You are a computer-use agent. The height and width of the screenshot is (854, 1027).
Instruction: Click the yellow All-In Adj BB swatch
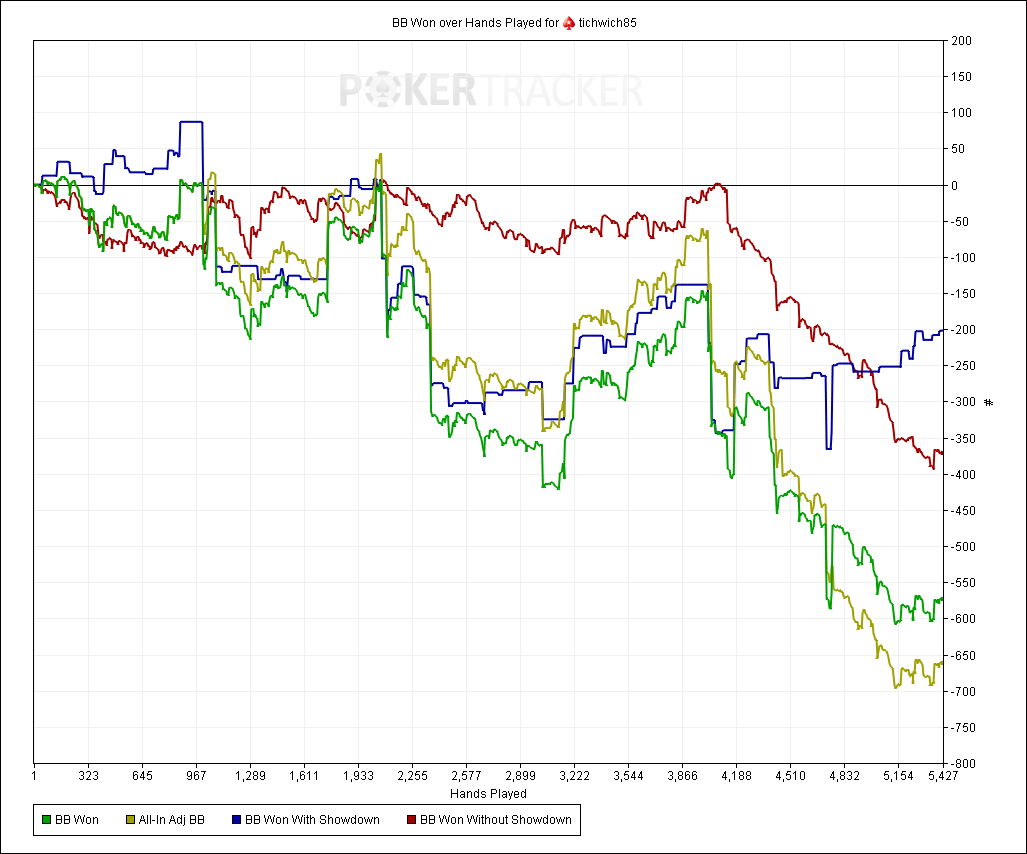(x=130, y=820)
